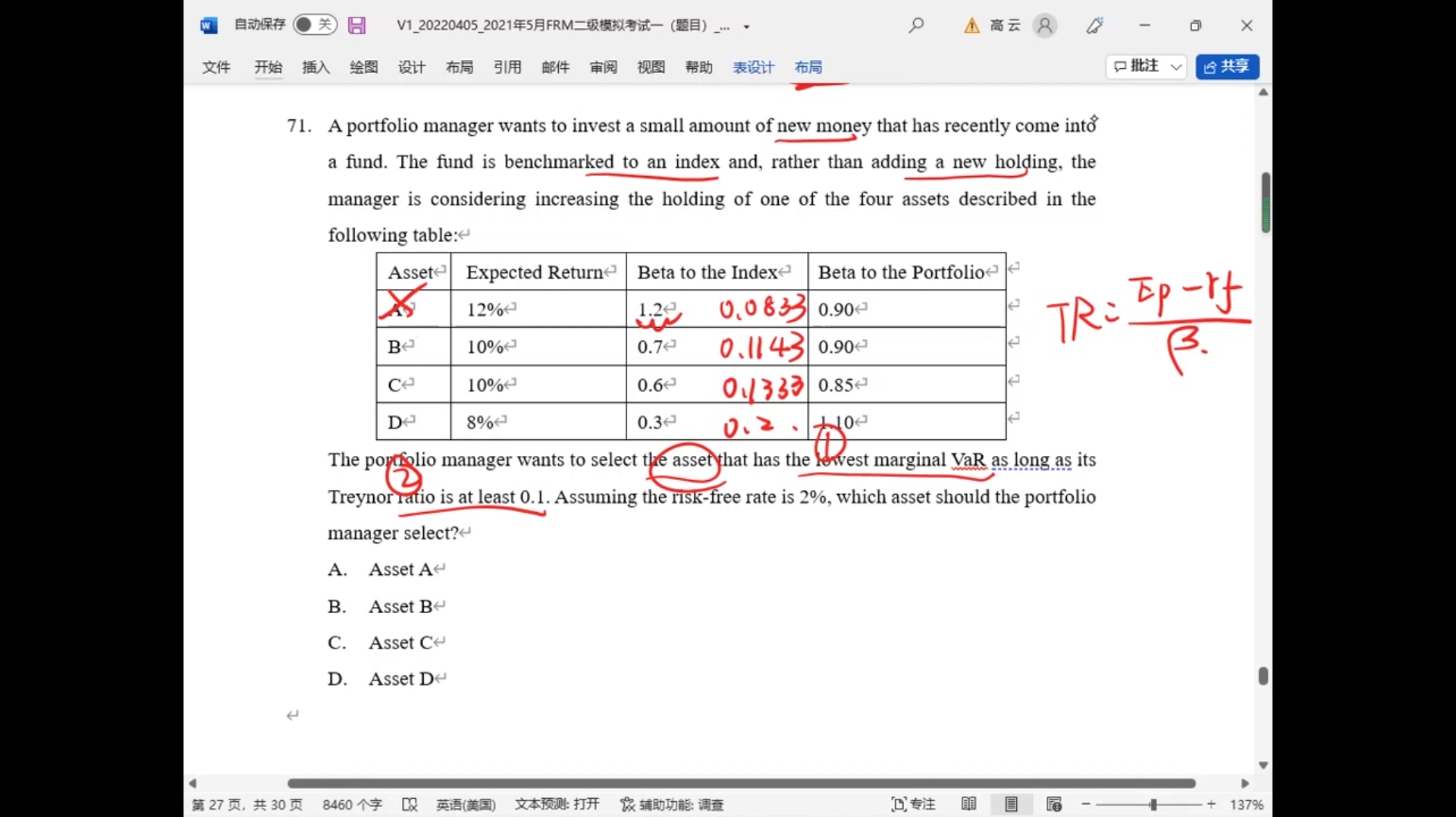Screen dimensions: 1456x817
Task: Expand the document title dropdown arrow
Action: [746, 27]
